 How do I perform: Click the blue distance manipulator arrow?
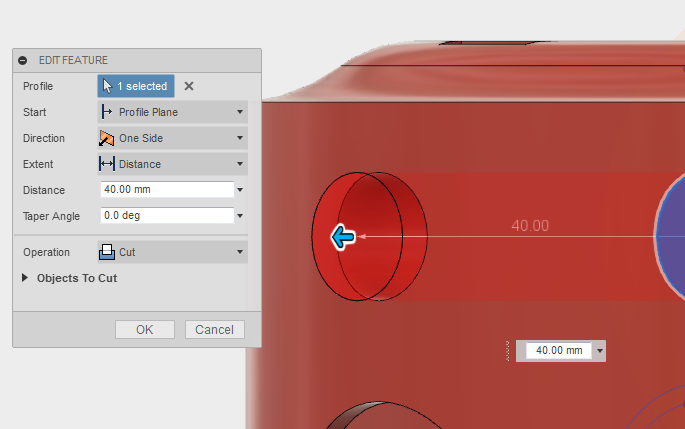pos(343,237)
